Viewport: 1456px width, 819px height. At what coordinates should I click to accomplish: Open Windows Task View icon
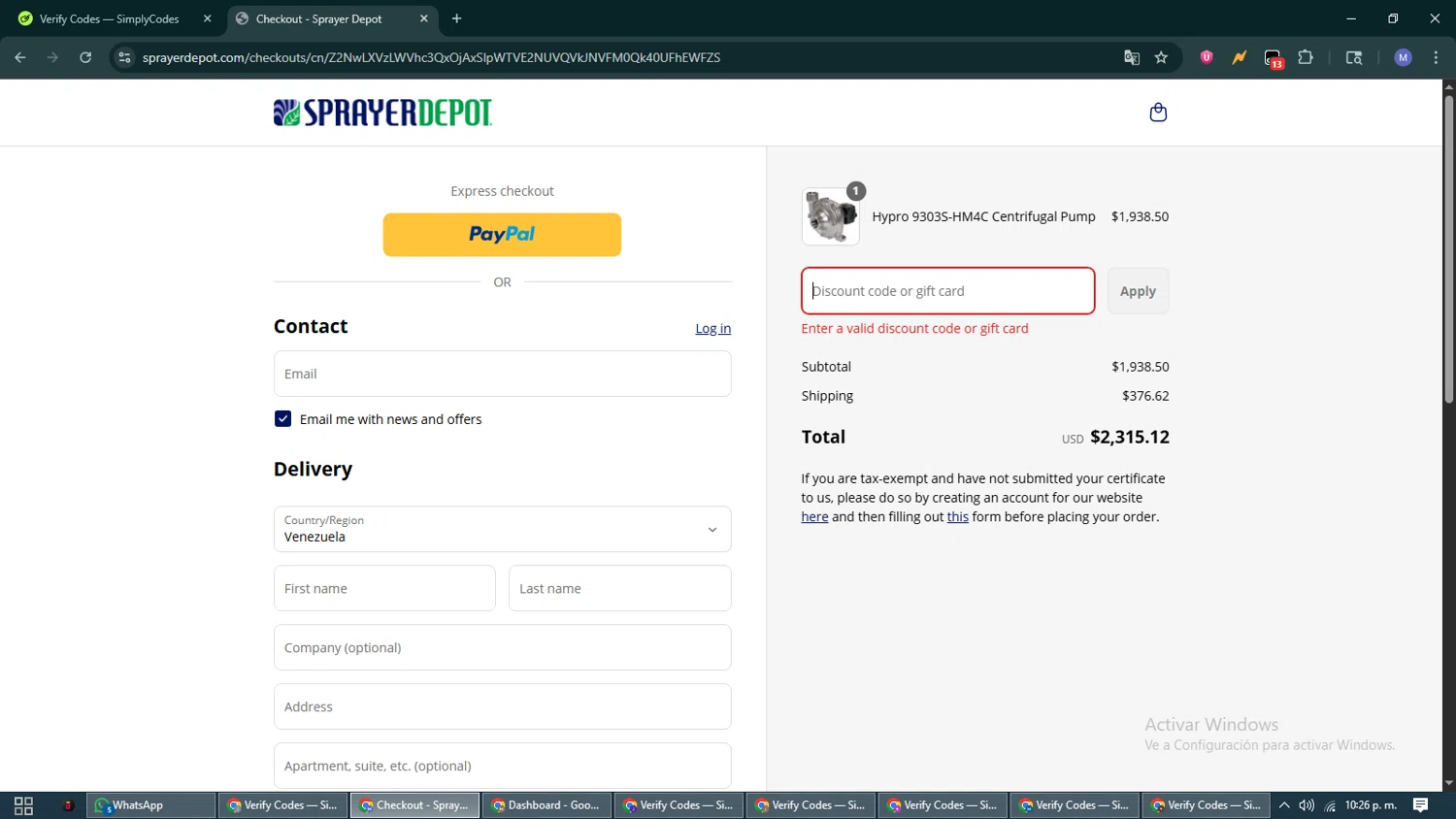click(23, 805)
